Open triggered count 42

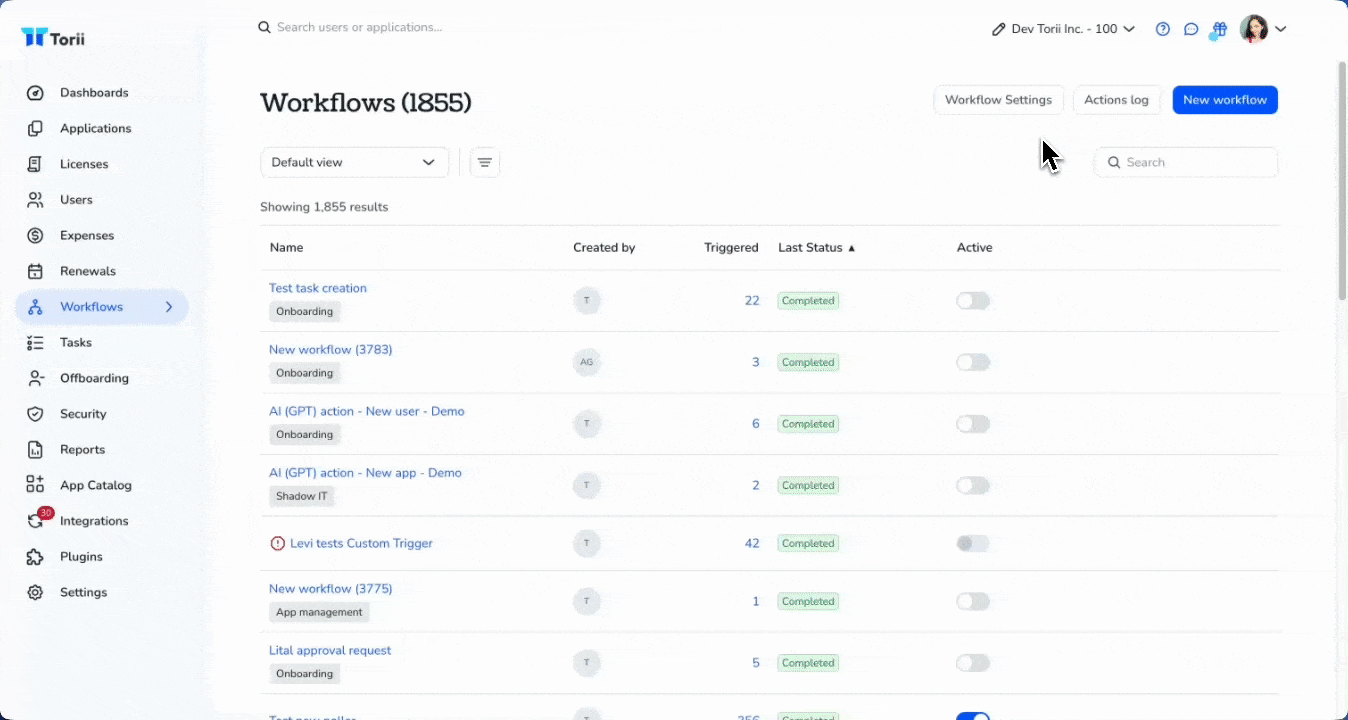[752, 544]
